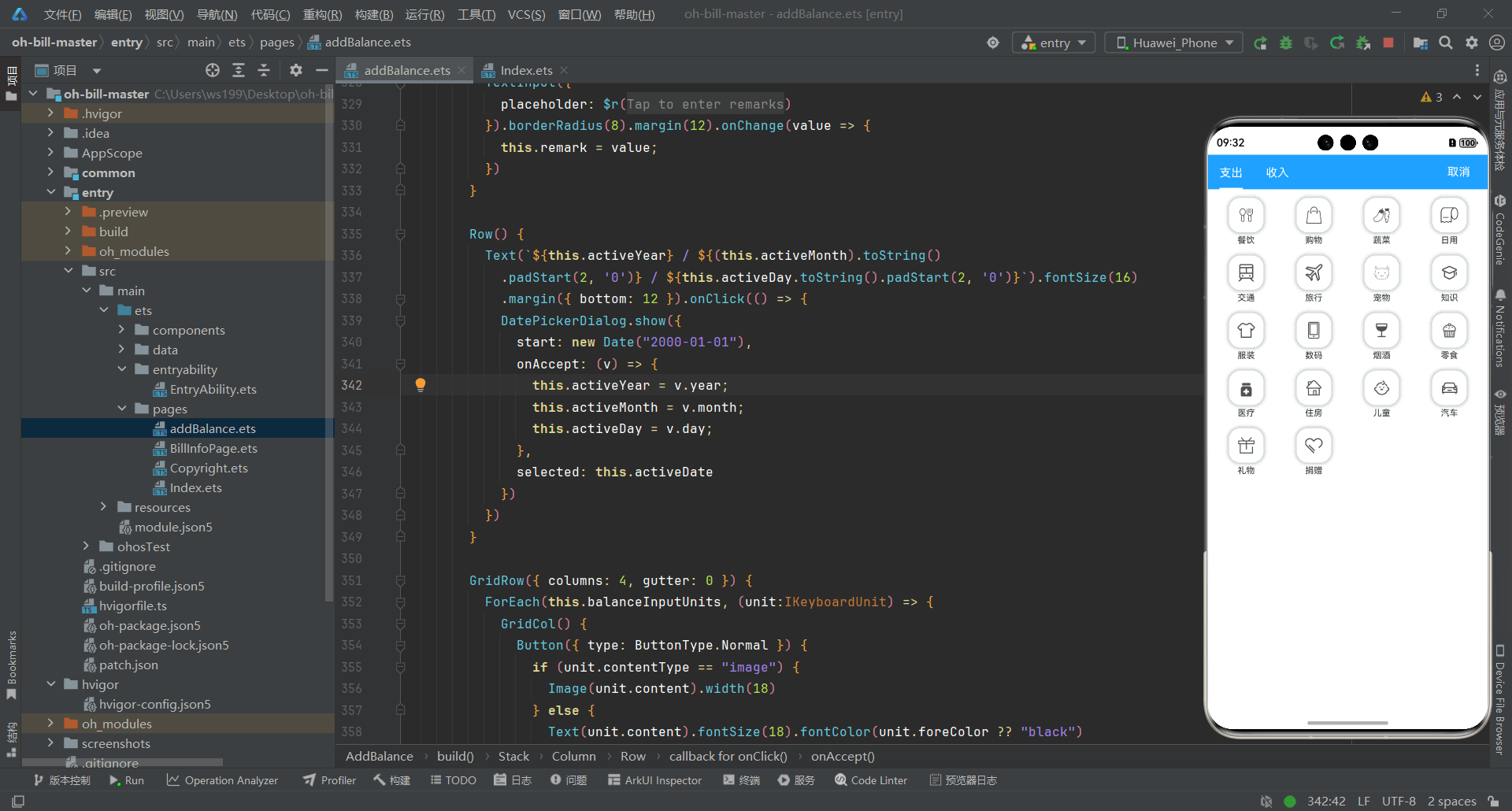1512x811 pixels.
Task: Click select opened file icon in project panel
Action: (213, 70)
